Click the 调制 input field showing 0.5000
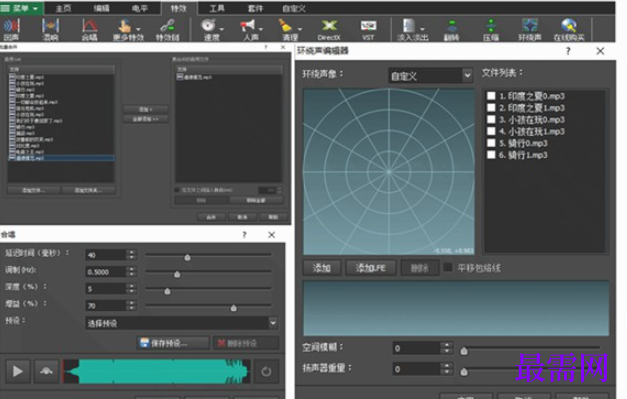Screen dimensions: 627x399 (106, 272)
